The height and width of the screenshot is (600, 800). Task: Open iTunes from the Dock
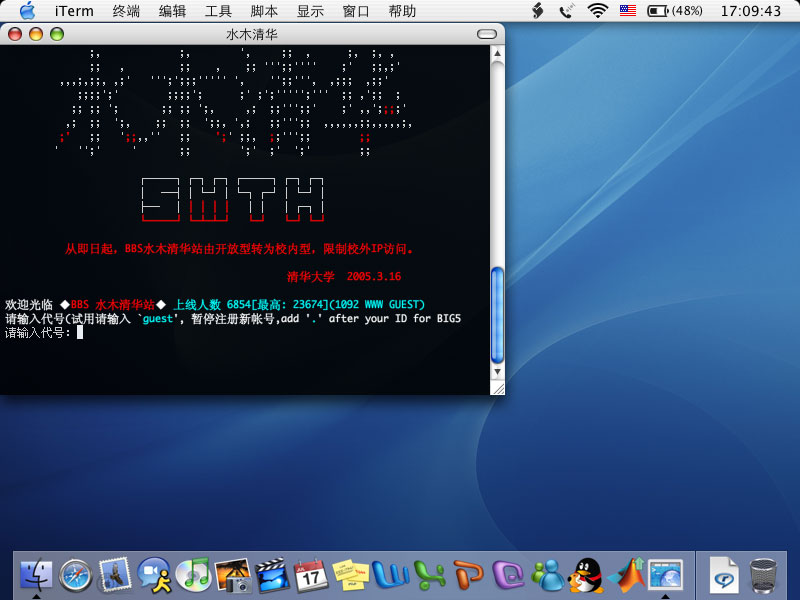tap(193, 574)
